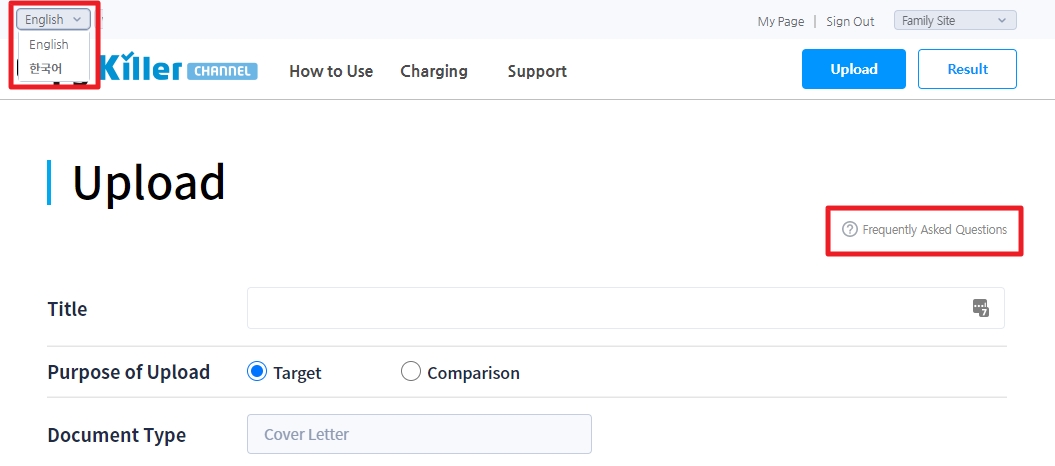Open the Charging menu
The width and height of the screenshot is (1055, 466).
(x=434, y=71)
